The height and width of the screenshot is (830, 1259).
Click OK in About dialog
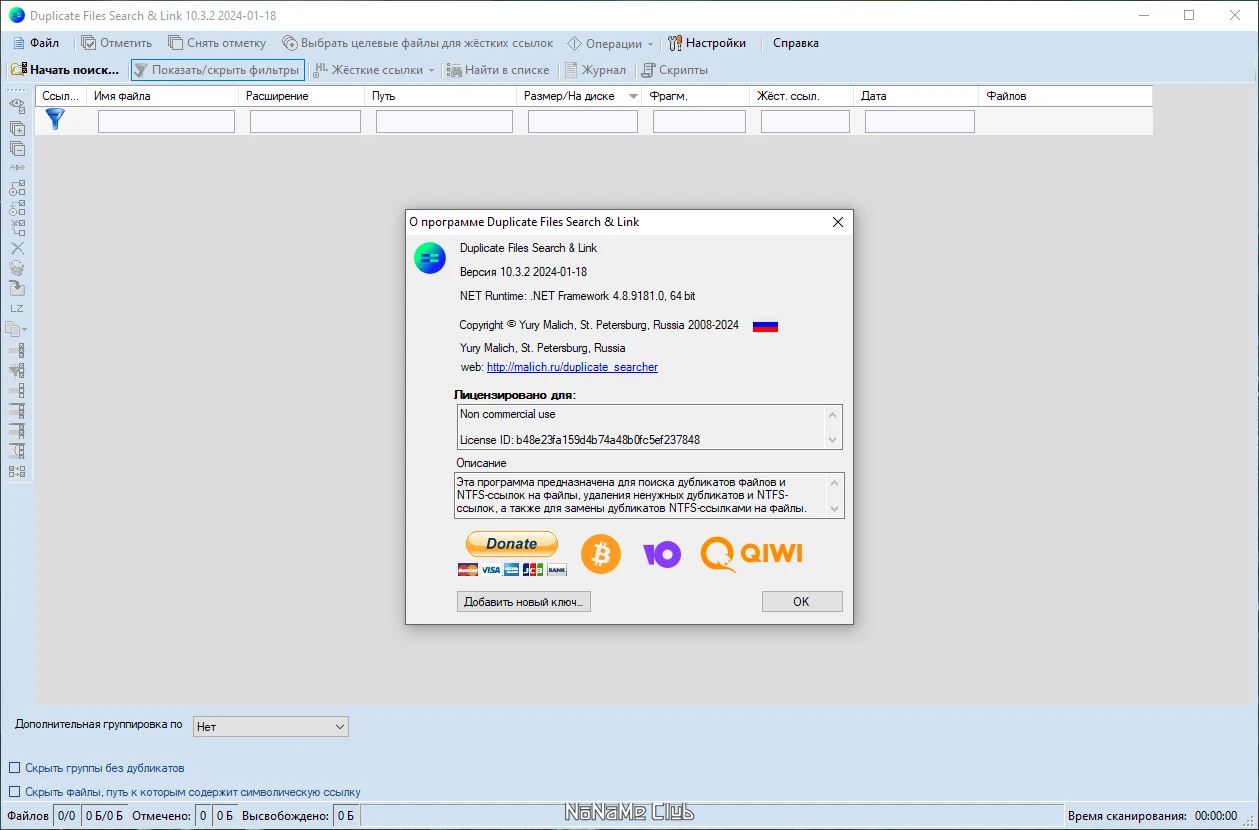pos(801,602)
